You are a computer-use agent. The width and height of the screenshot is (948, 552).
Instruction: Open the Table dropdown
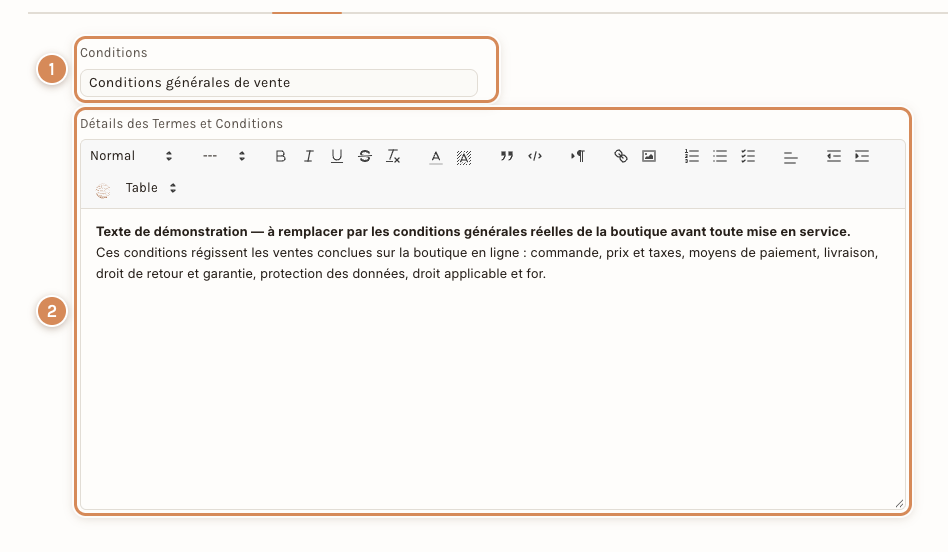click(x=151, y=188)
